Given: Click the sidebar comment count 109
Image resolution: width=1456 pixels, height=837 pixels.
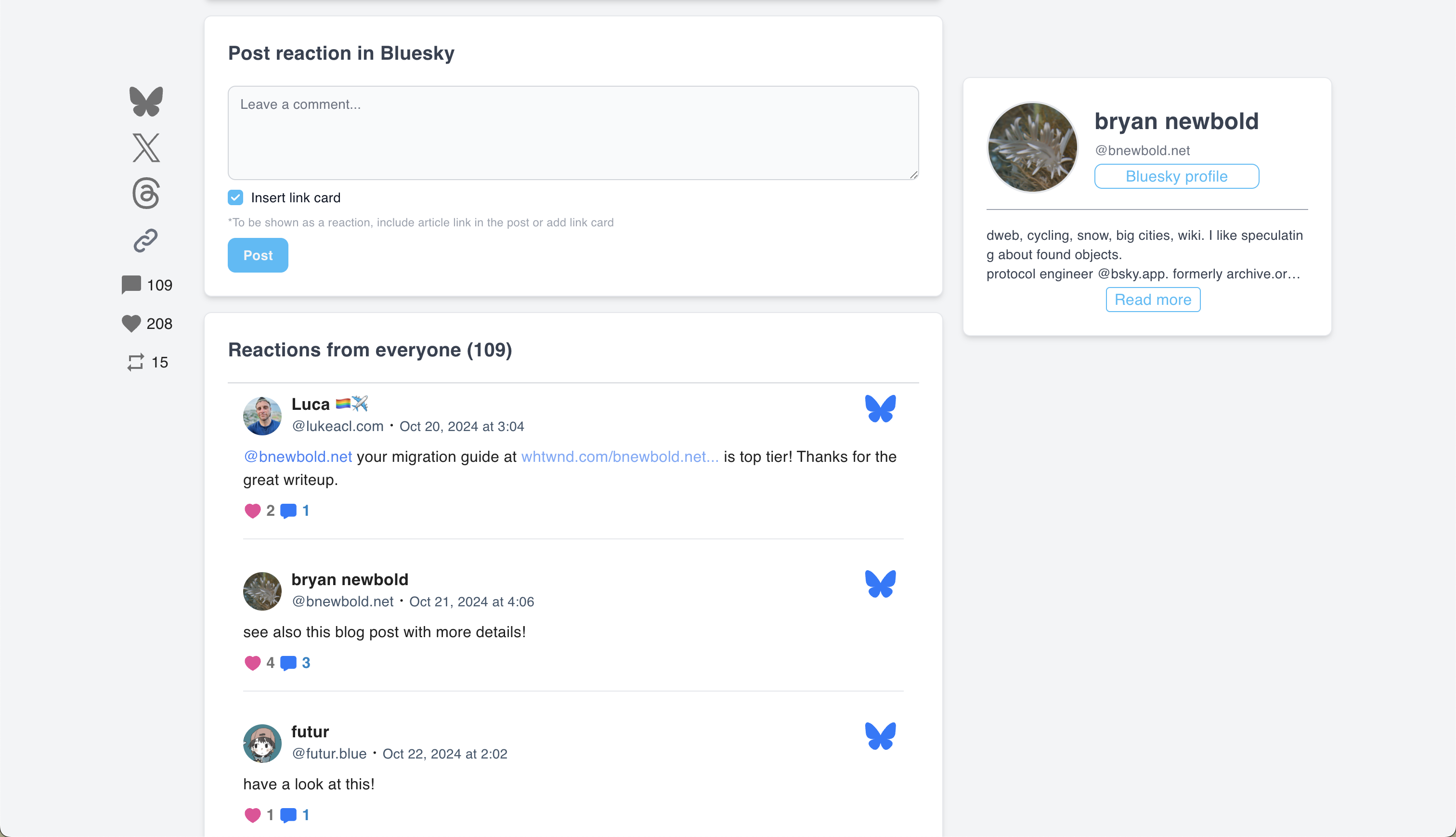Looking at the screenshot, I should coord(147,285).
